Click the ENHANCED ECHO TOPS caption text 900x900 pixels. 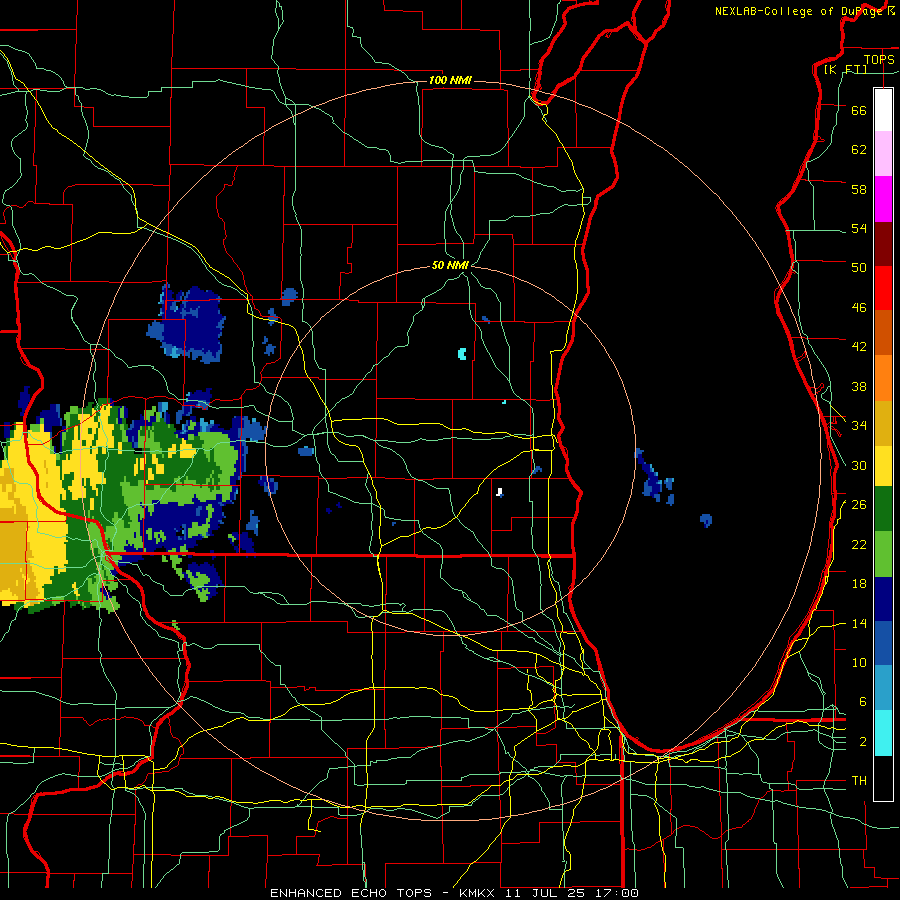[x=351, y=893]
